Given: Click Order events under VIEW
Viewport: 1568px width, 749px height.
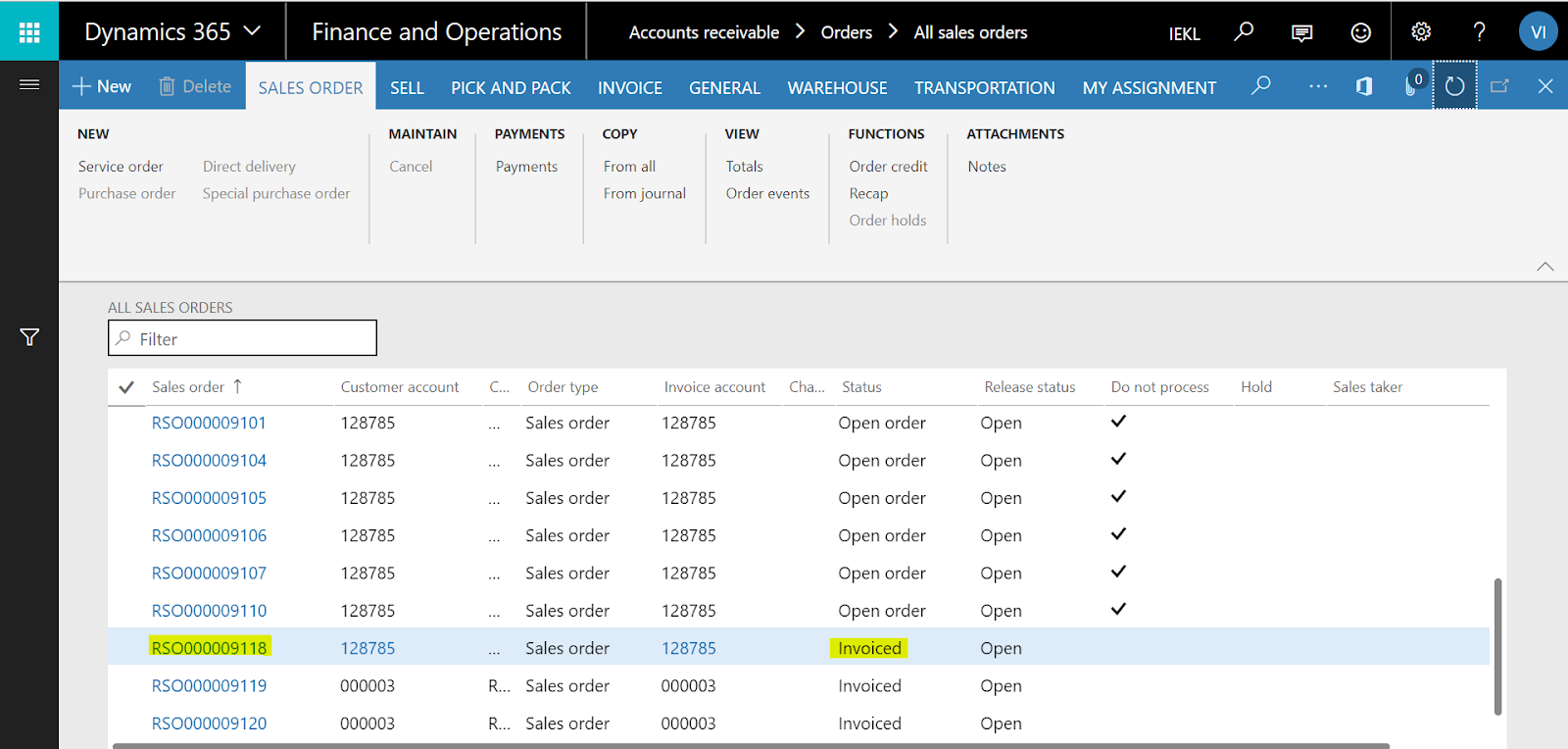Looking at the screenshot, I should click(767, 193).
